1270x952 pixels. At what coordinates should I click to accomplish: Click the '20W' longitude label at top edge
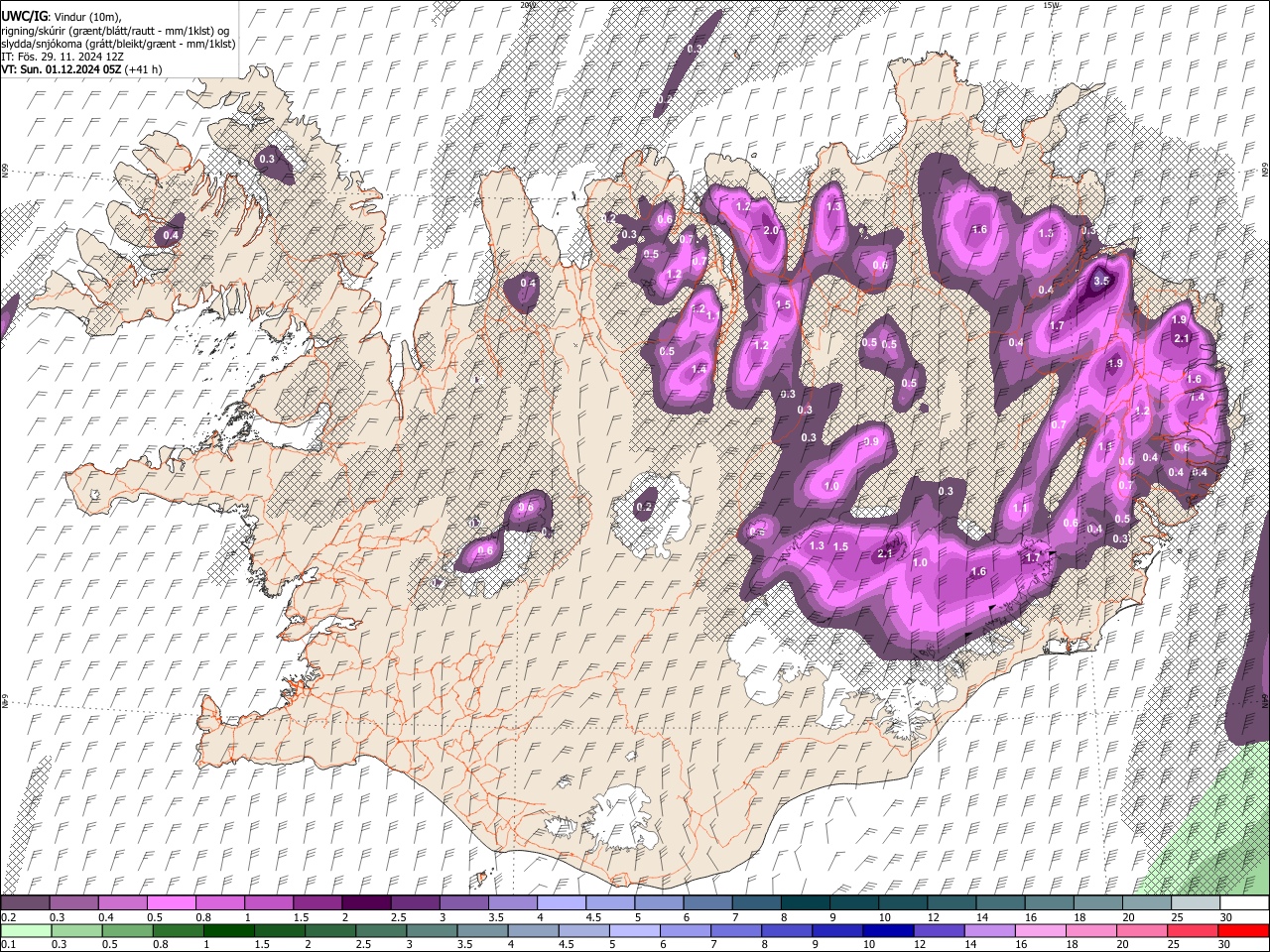tap(528, 5)
